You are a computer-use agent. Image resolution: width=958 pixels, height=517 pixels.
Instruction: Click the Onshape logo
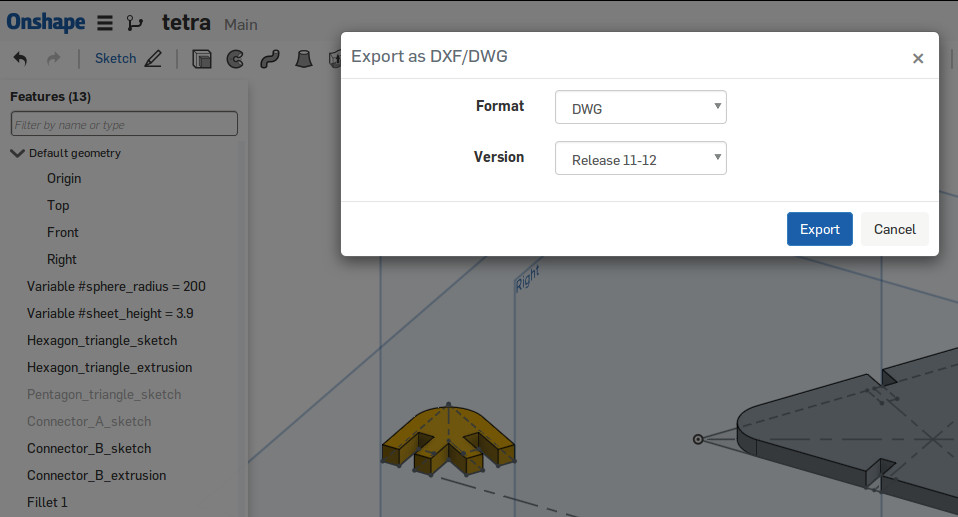click(46, 23)
